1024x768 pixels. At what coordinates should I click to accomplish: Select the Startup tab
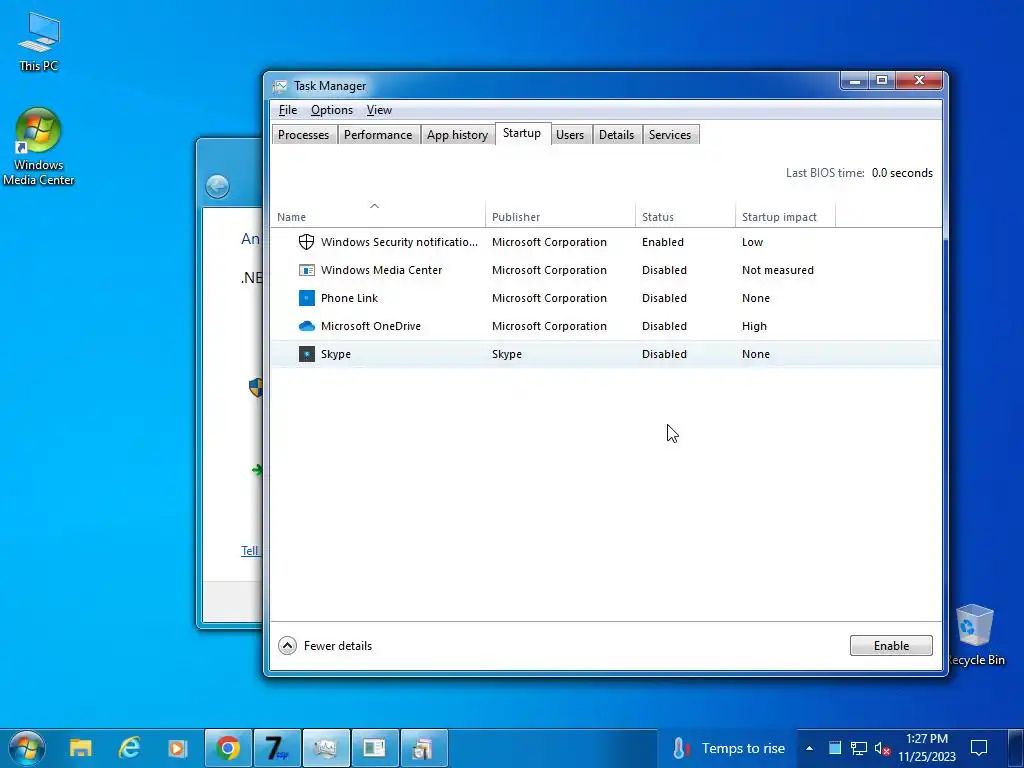pos(522,133)
